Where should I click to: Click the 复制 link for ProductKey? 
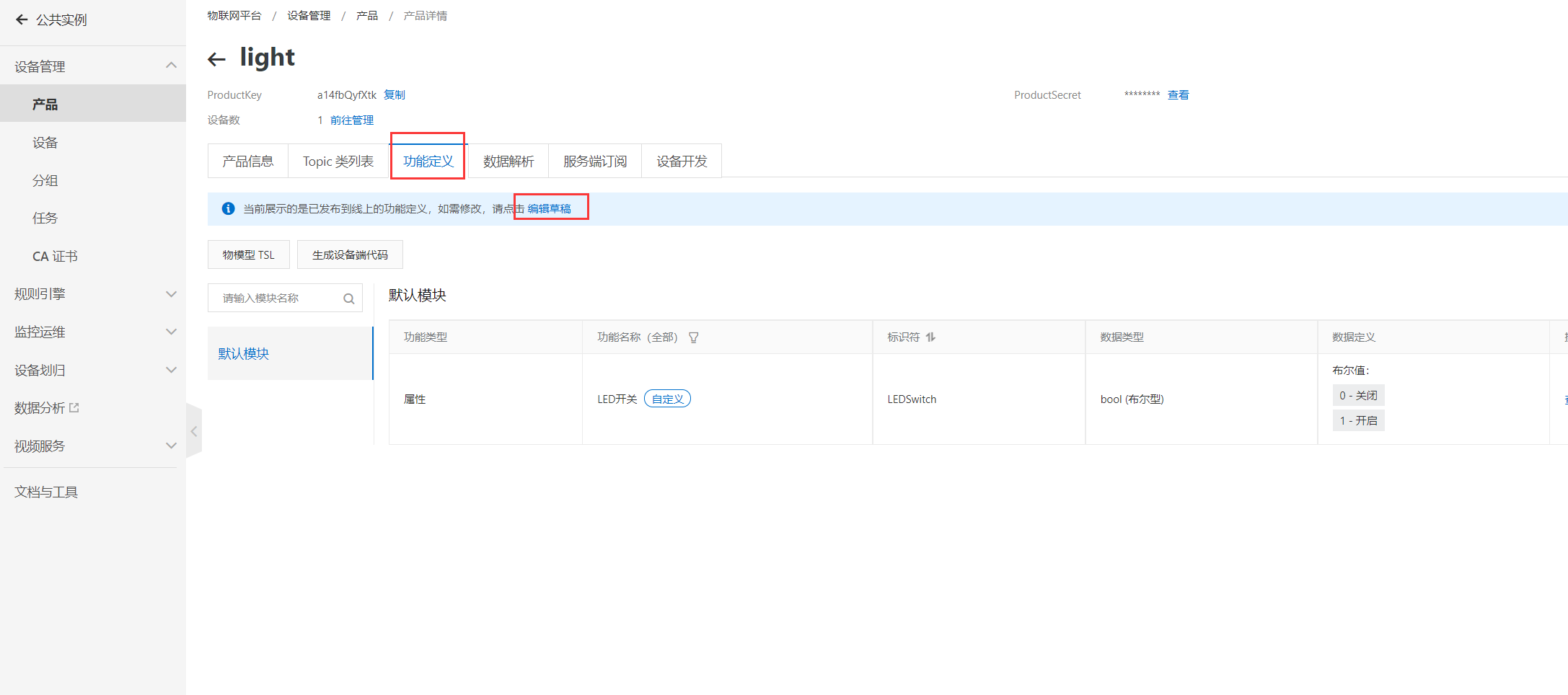point(395,94)
